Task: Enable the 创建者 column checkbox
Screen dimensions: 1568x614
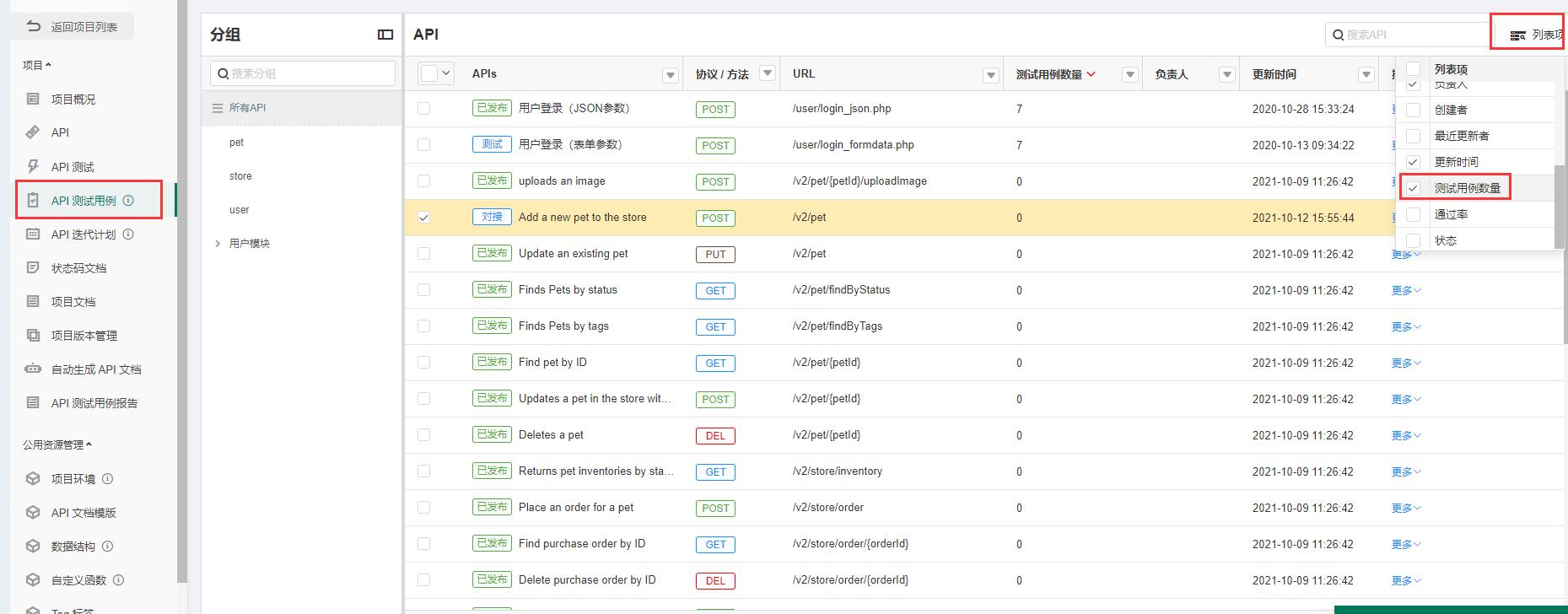Action: (1414, 110)
